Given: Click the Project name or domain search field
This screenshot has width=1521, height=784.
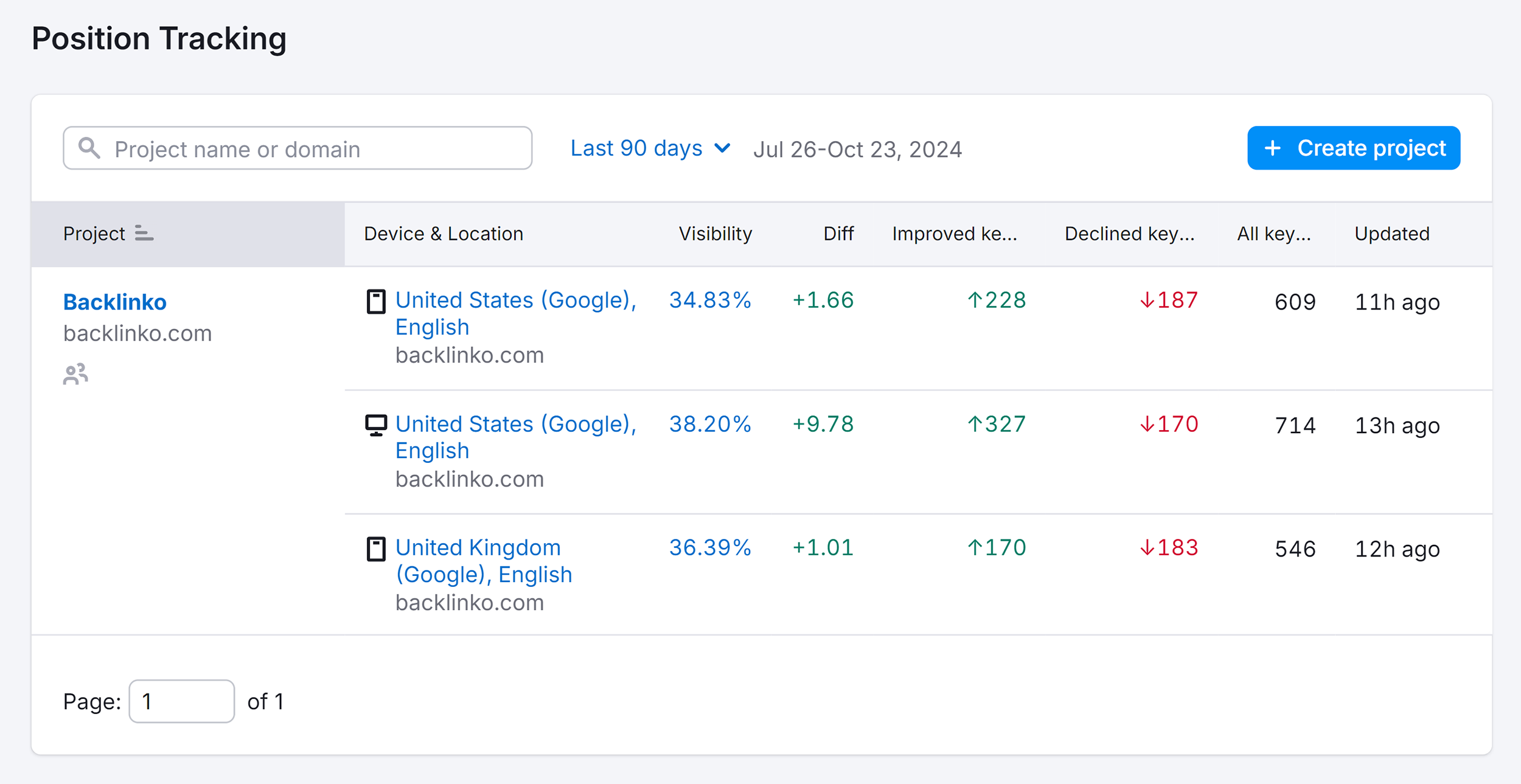Looking at the screenshot, I should (298, 148).
